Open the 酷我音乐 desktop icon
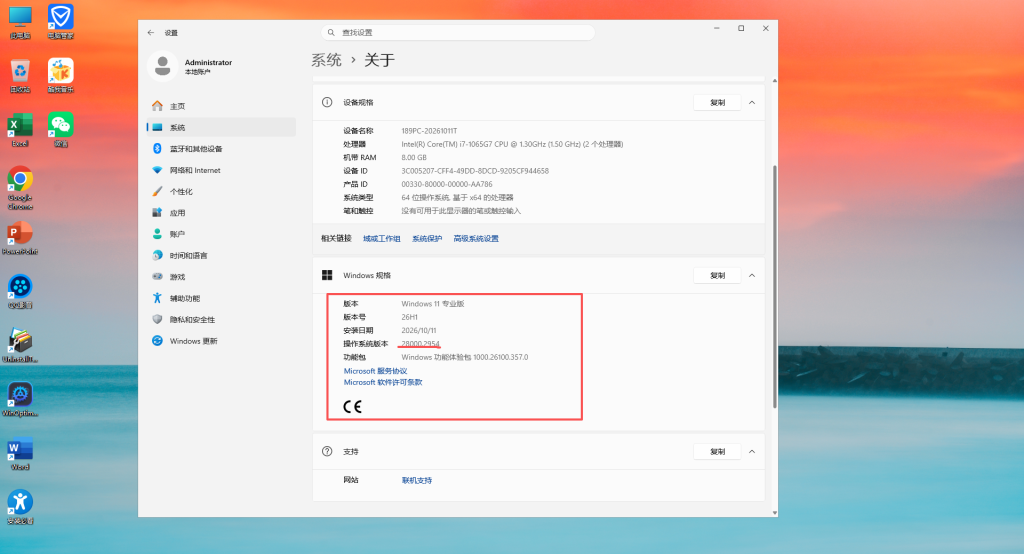Viewport: 1024px width, 554px height. click(x=61, y=76)
